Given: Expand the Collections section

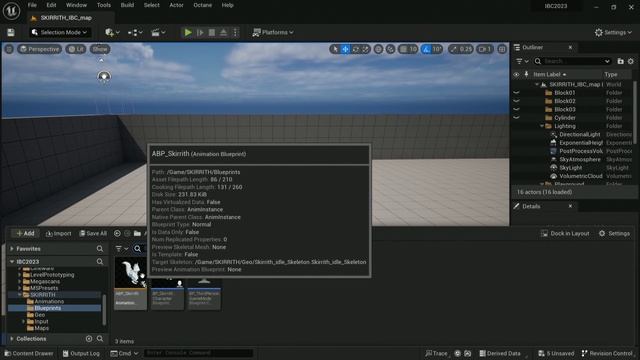Looking at the screenshot, I should pyautogui.click(x=12, y=339).
